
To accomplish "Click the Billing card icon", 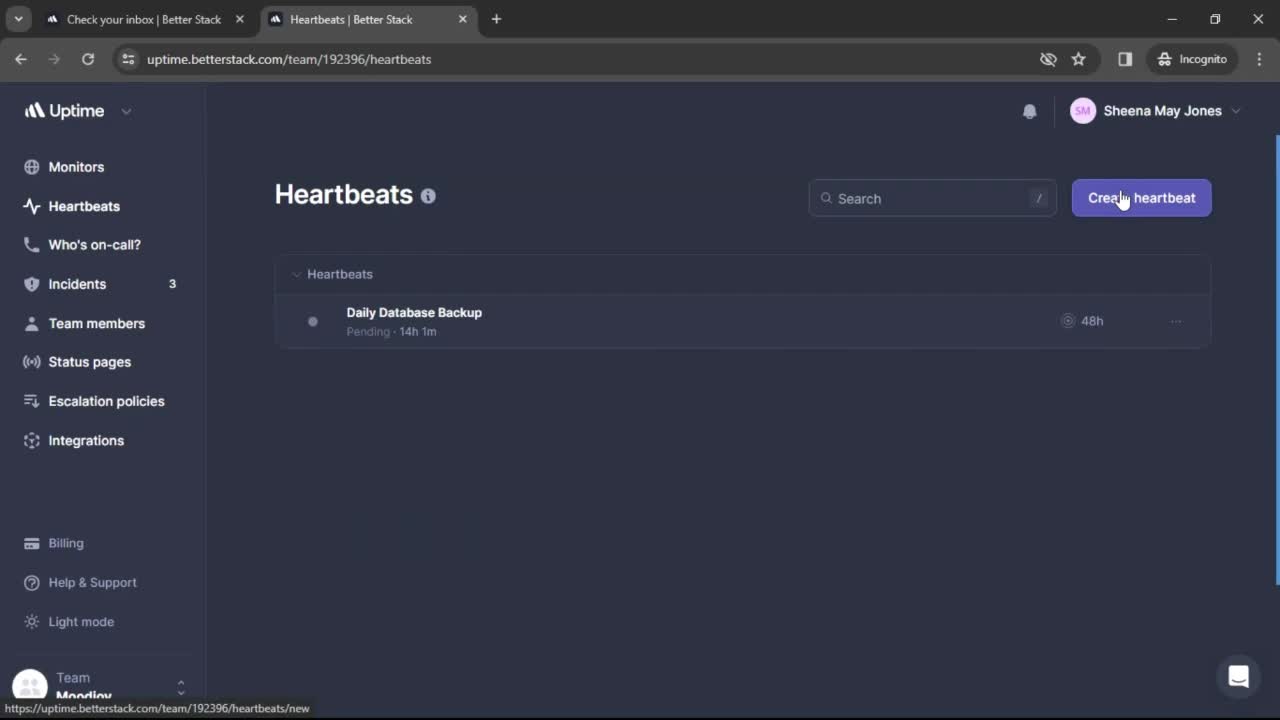I will click(32, 543).
